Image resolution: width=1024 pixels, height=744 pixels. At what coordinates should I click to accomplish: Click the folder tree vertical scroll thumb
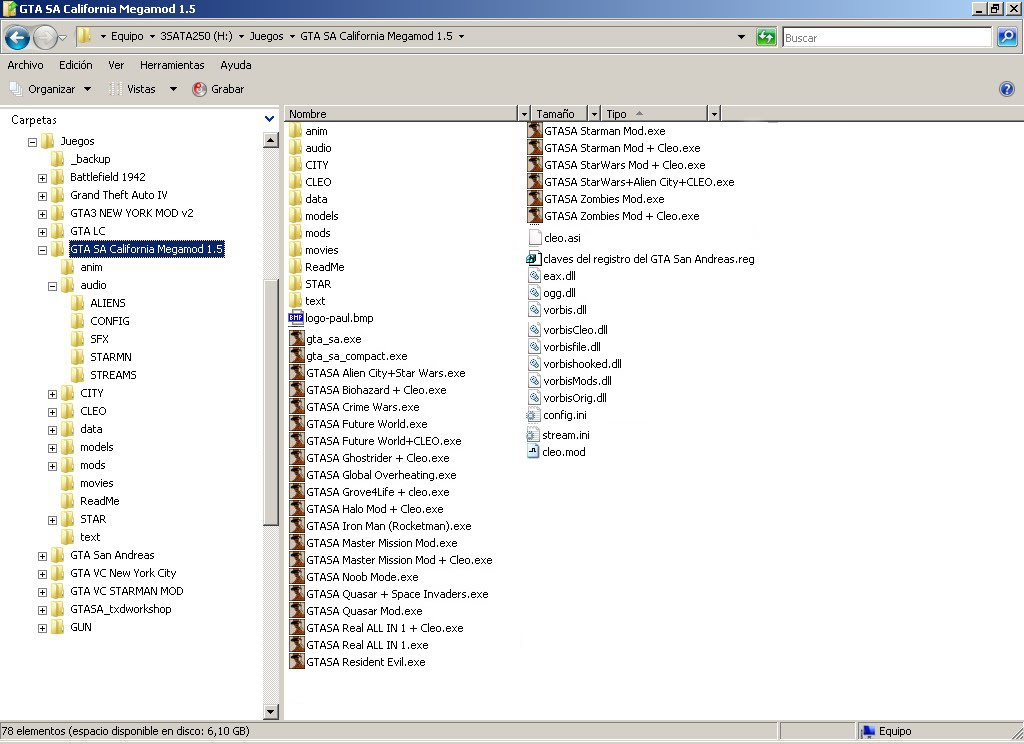270,402
